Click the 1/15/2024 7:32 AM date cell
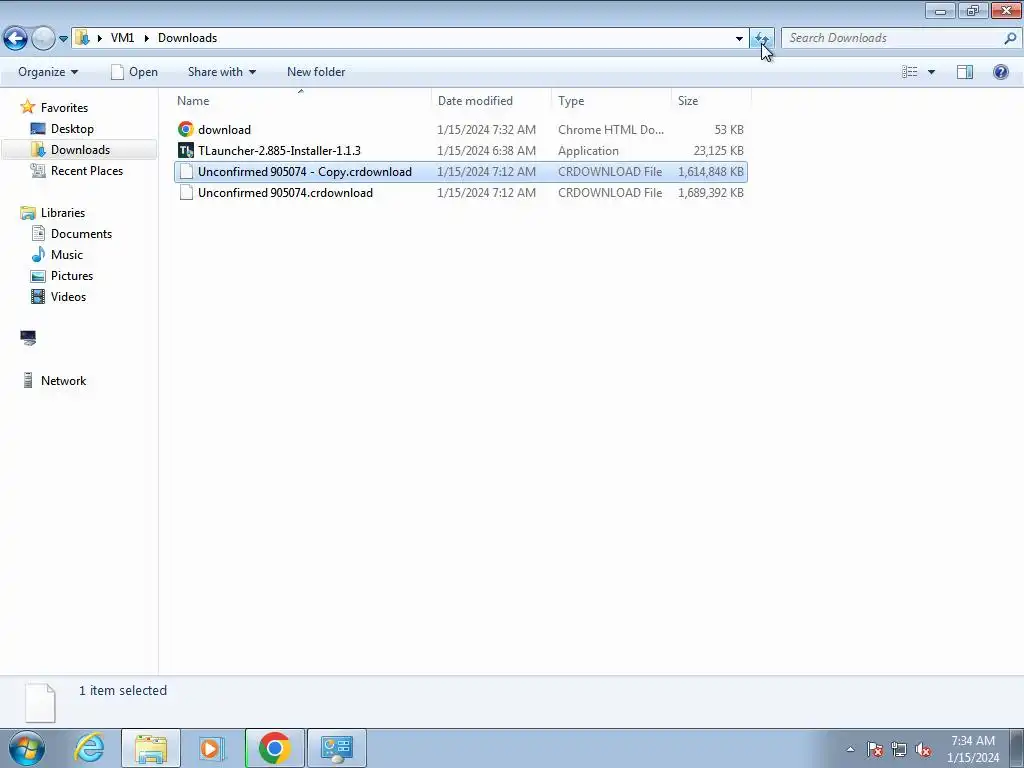Screen dimensions: 1024x768 click(x=487, y=129)
